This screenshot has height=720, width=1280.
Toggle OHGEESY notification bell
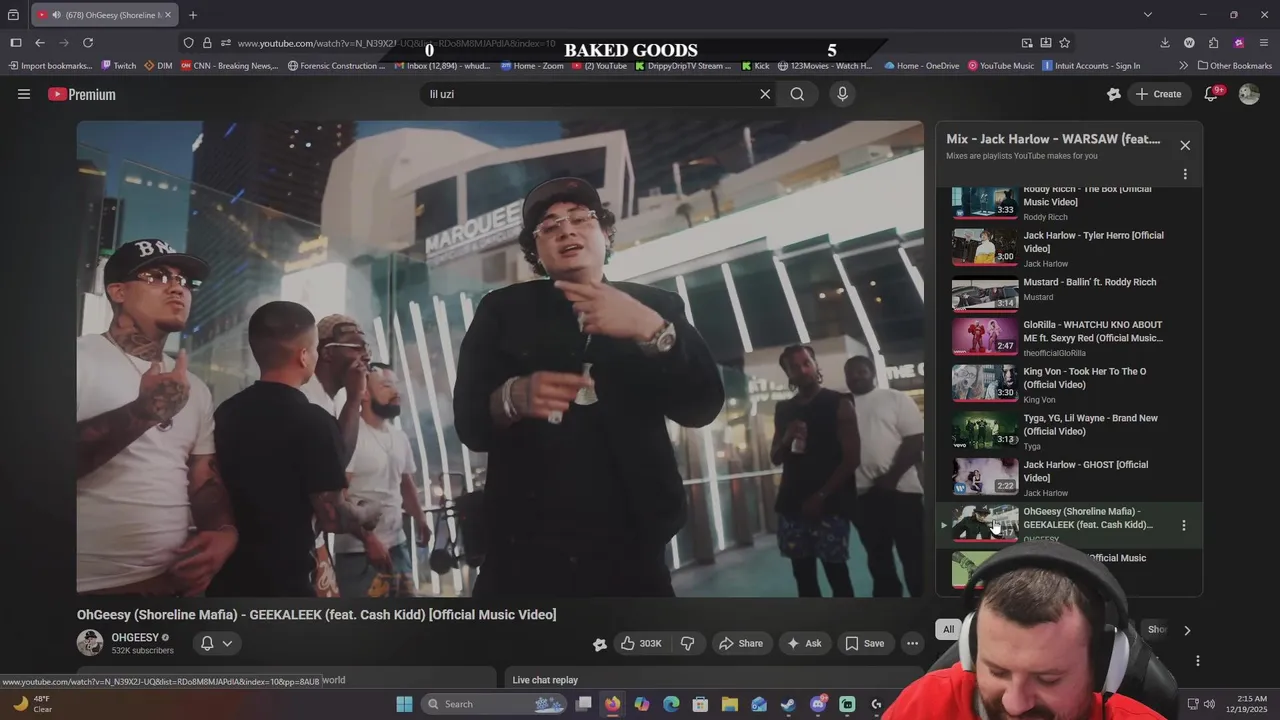pos(207,643)
